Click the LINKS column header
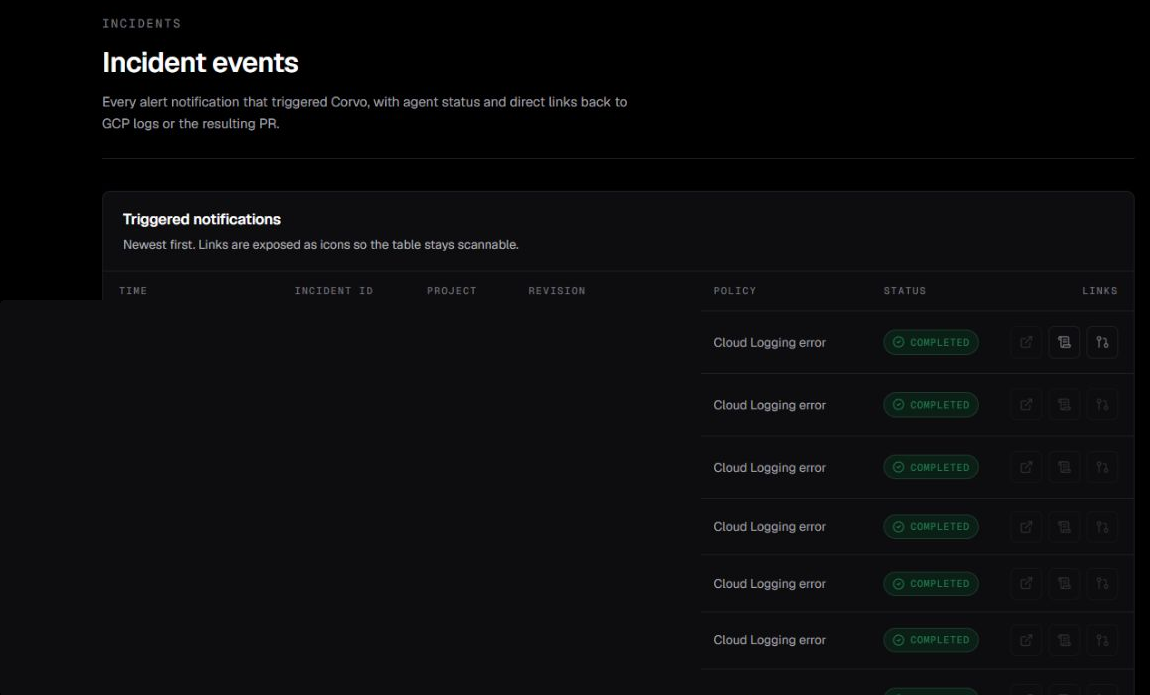 tap(1099, 291)
